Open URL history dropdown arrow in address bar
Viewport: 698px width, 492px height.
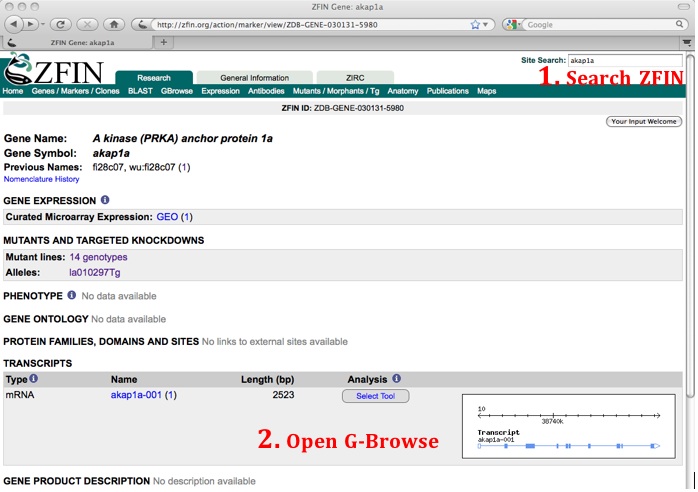coord(487,23)
